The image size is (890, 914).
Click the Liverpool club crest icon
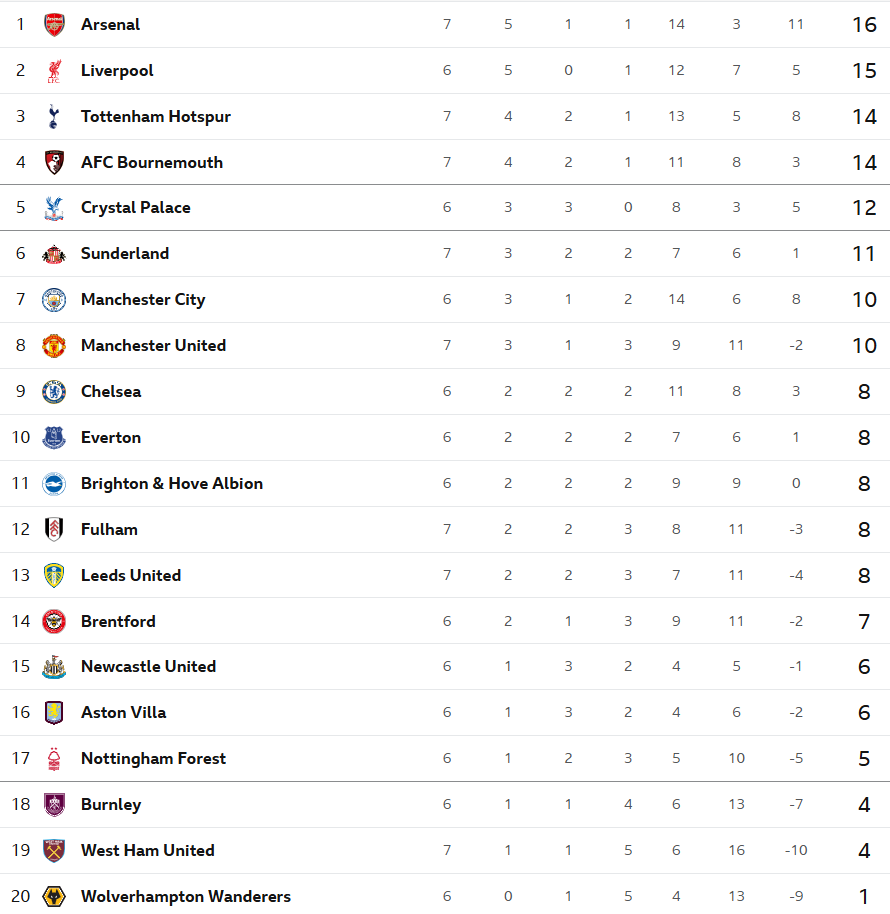(x=54, y=71)
